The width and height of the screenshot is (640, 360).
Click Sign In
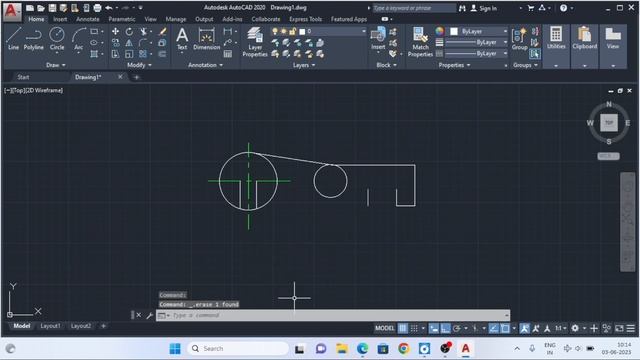click(x=484, y=8)
